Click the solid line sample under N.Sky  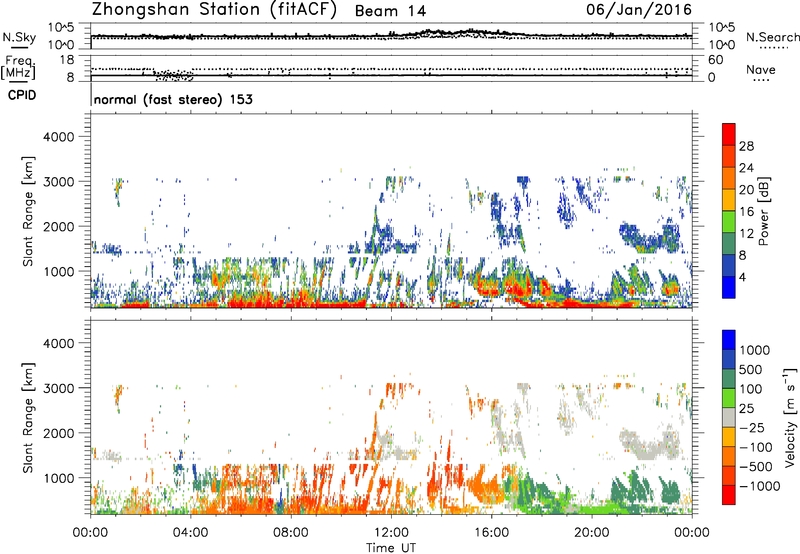click(19, 47)
